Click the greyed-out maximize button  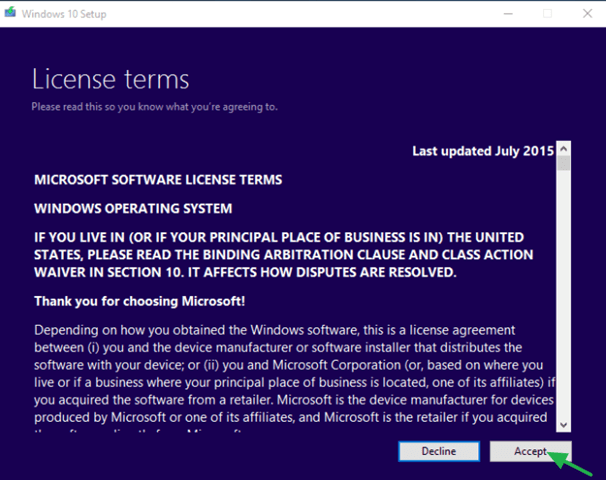(547, 14)
